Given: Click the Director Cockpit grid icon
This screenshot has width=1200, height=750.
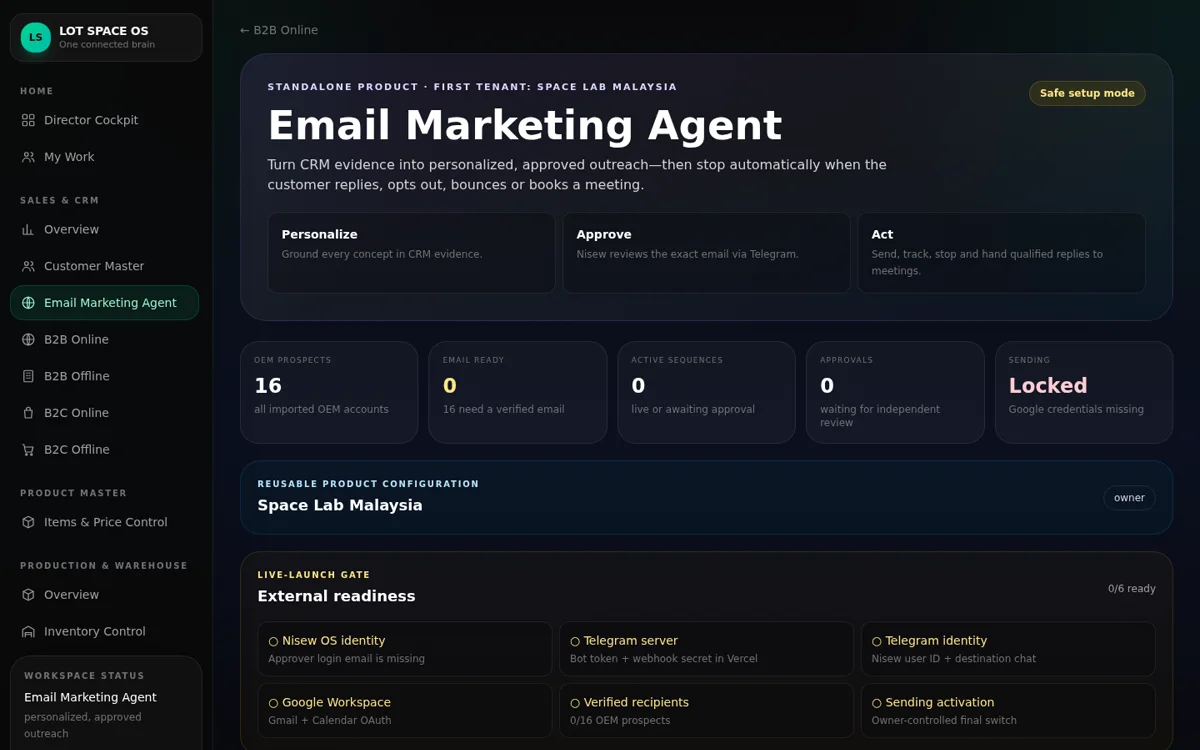Looking at the screenshot, I should point(28,120).
